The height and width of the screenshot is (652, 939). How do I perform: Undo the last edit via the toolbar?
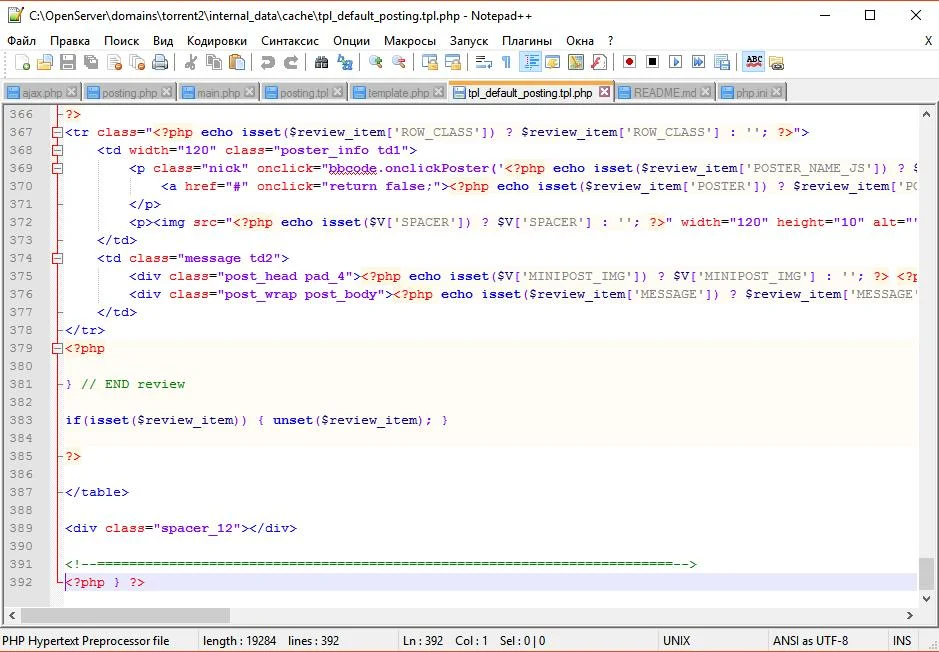coord(267,62)
